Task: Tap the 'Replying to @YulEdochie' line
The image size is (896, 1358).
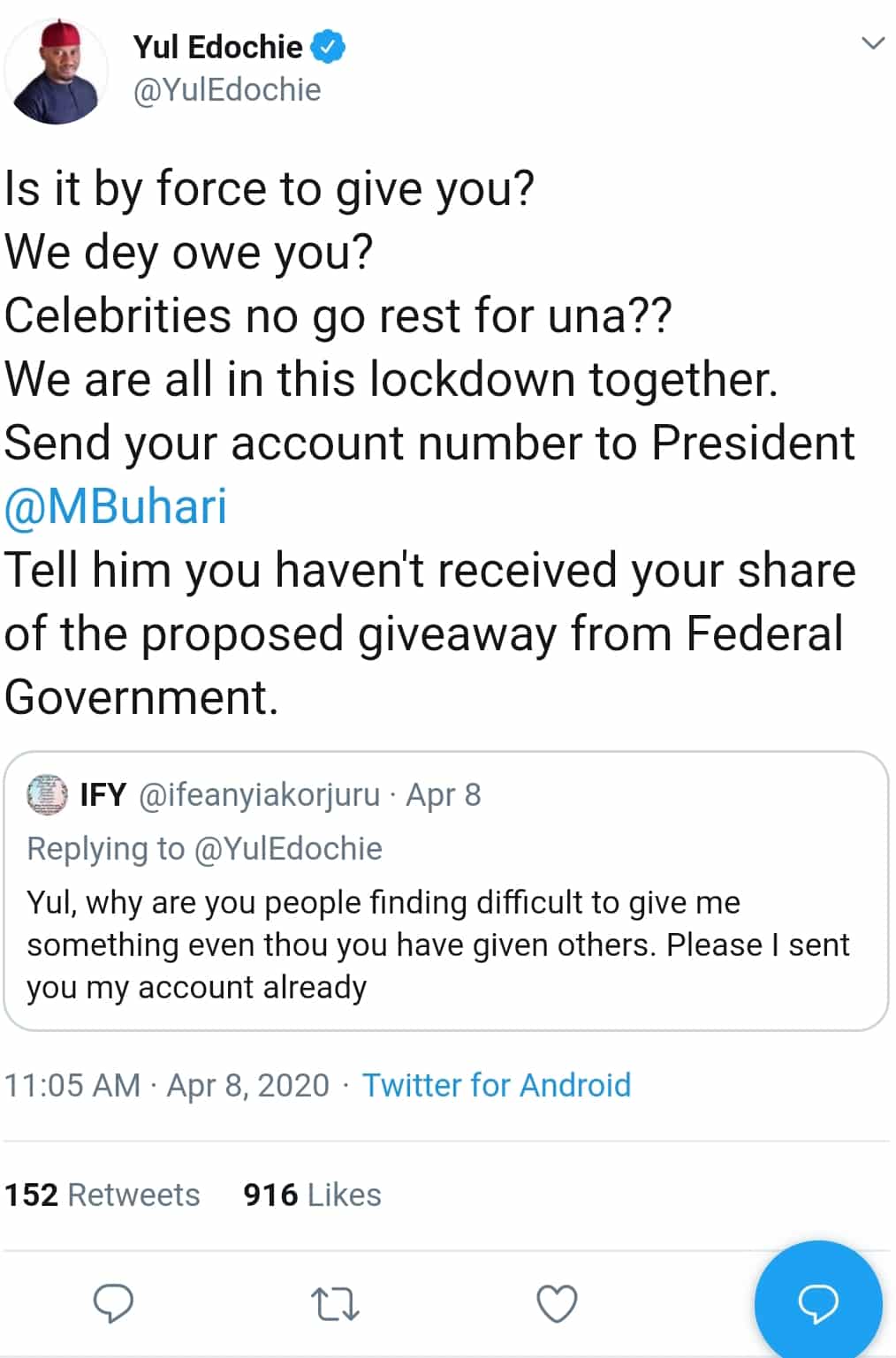Action: [x=205, y=848]
